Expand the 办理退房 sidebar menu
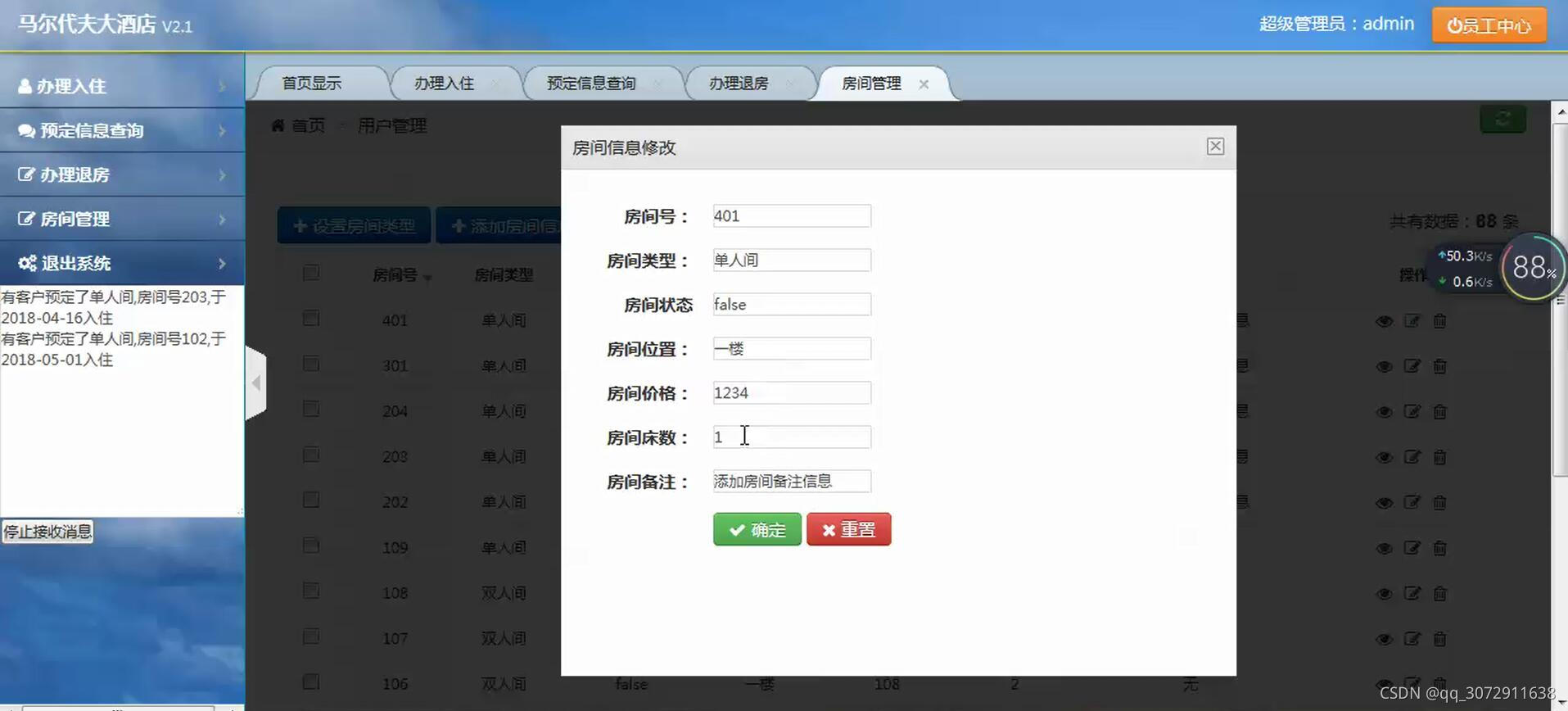Screen dimensions: 1568x711 click(122, 174)
